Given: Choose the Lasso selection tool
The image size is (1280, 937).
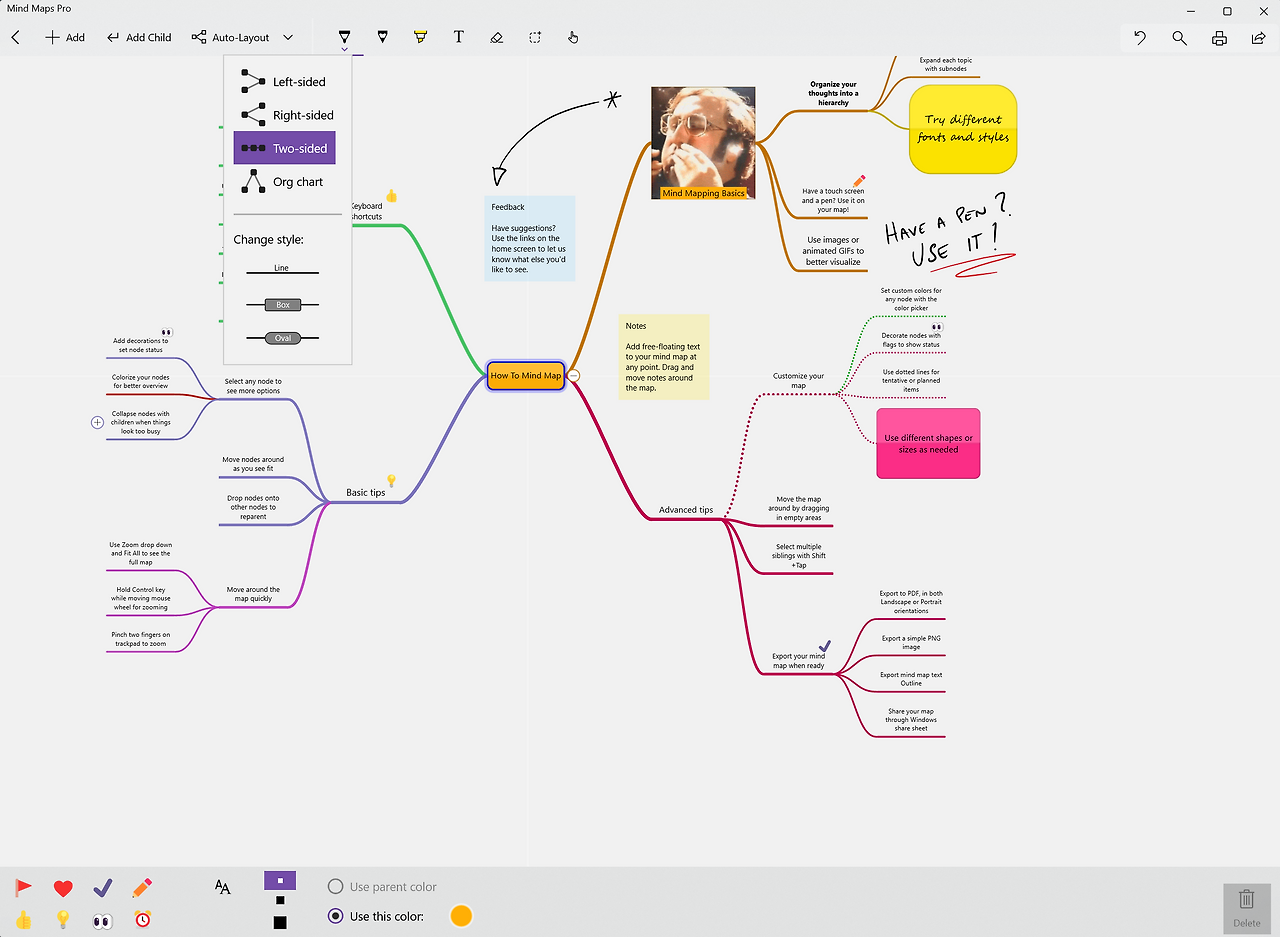Looking at the screenshot, I should pos(535,36).
